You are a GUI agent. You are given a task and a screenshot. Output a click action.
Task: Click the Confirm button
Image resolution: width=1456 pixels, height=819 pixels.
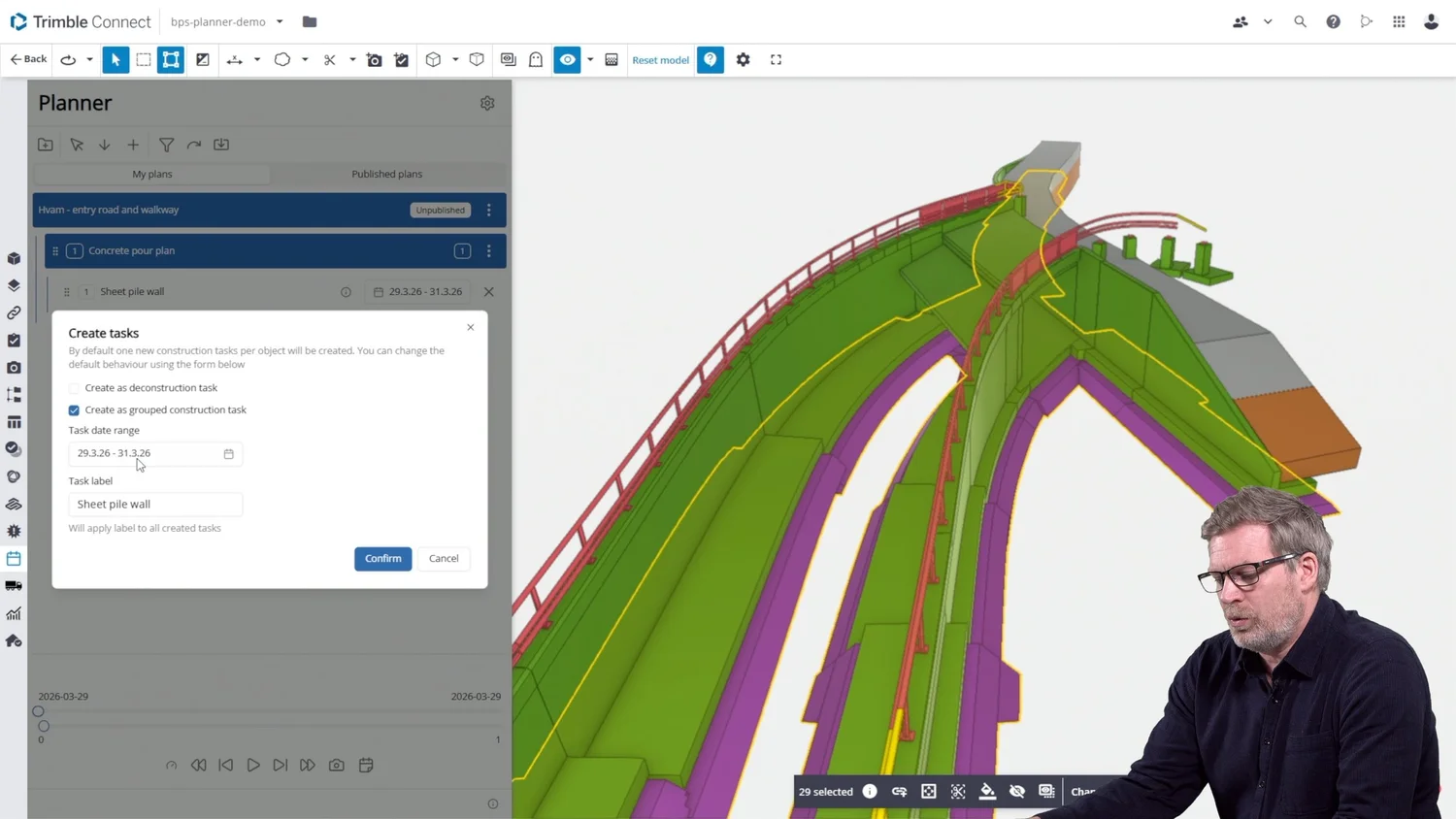[x=383, y=559]
